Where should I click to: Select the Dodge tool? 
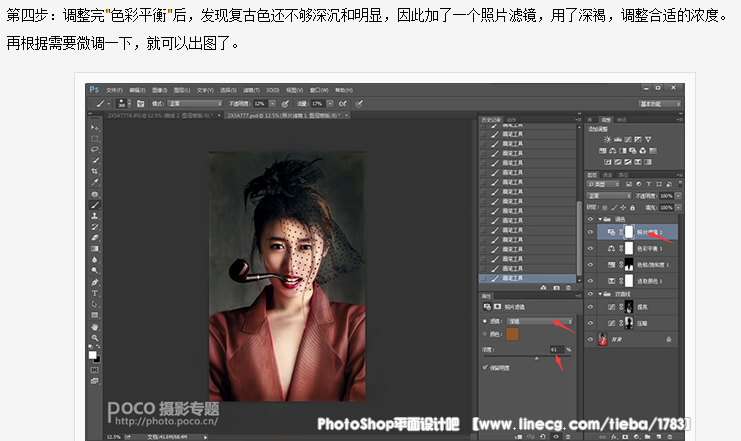(95, 270)
